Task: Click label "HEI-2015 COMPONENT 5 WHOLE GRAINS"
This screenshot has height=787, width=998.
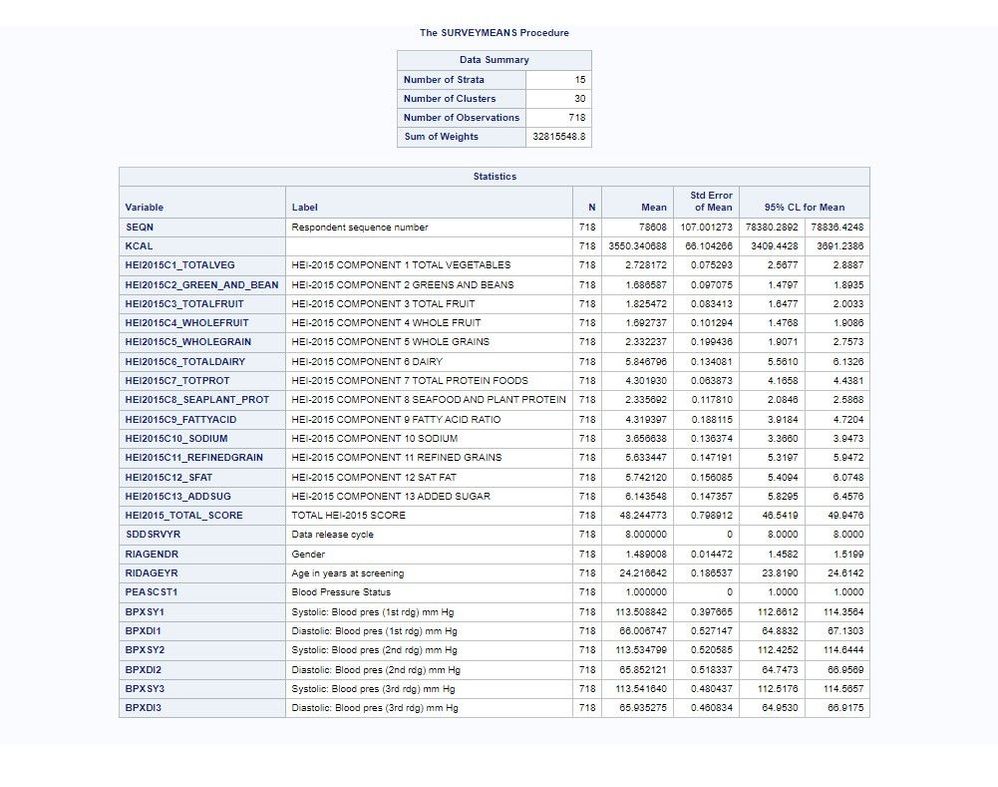Action: (x=390, y=342)
